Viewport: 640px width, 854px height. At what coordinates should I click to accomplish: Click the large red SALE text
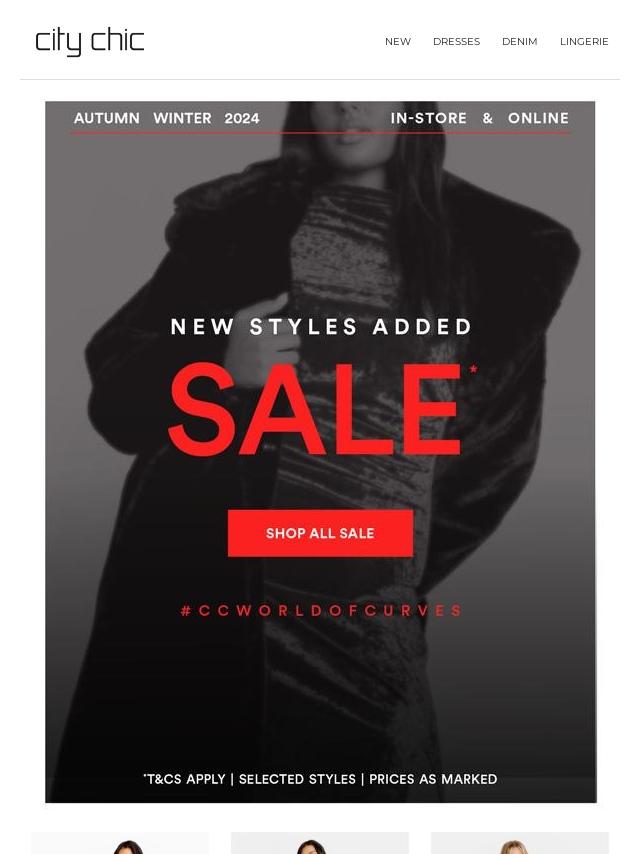tap(315, 409)
